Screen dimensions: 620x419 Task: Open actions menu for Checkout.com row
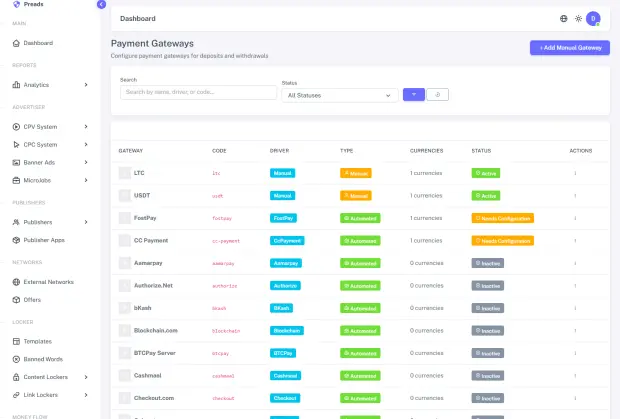tap(575, 398)
